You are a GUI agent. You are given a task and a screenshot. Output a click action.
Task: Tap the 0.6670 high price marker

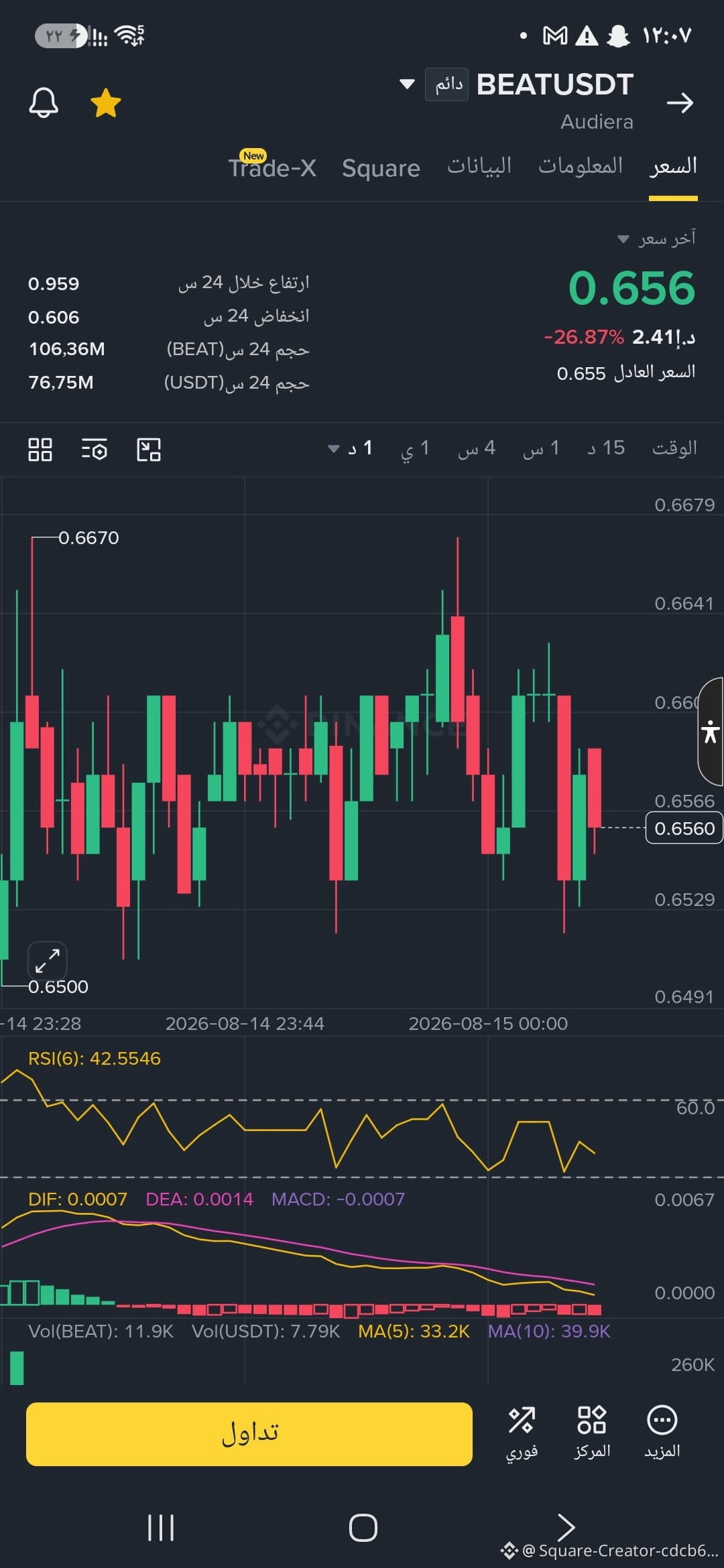tap(88, 538)
